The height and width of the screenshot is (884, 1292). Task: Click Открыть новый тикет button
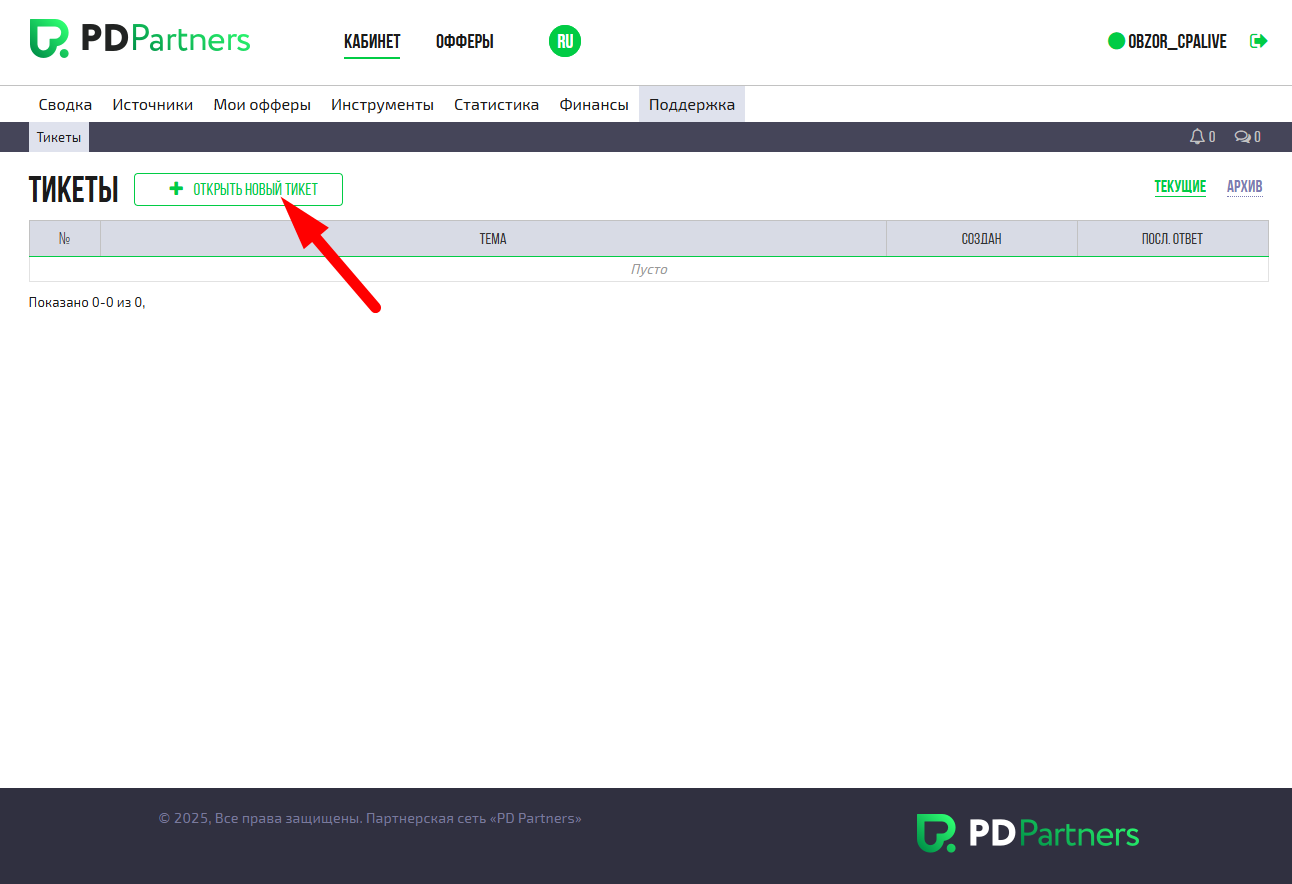(x=238, y=189)
